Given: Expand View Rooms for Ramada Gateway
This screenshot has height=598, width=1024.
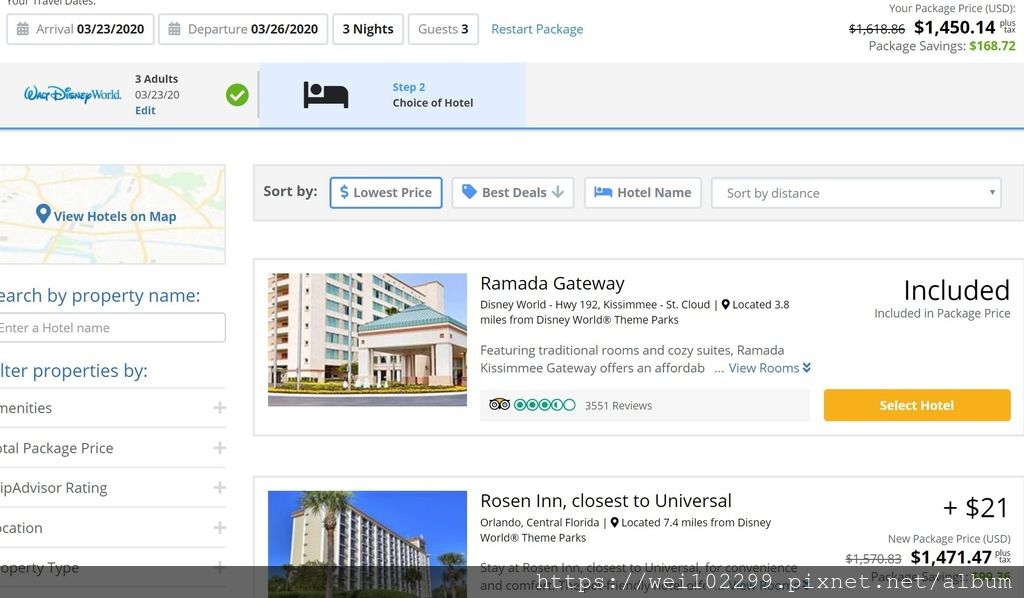Looking at the screenshot, I should point(769,368).
